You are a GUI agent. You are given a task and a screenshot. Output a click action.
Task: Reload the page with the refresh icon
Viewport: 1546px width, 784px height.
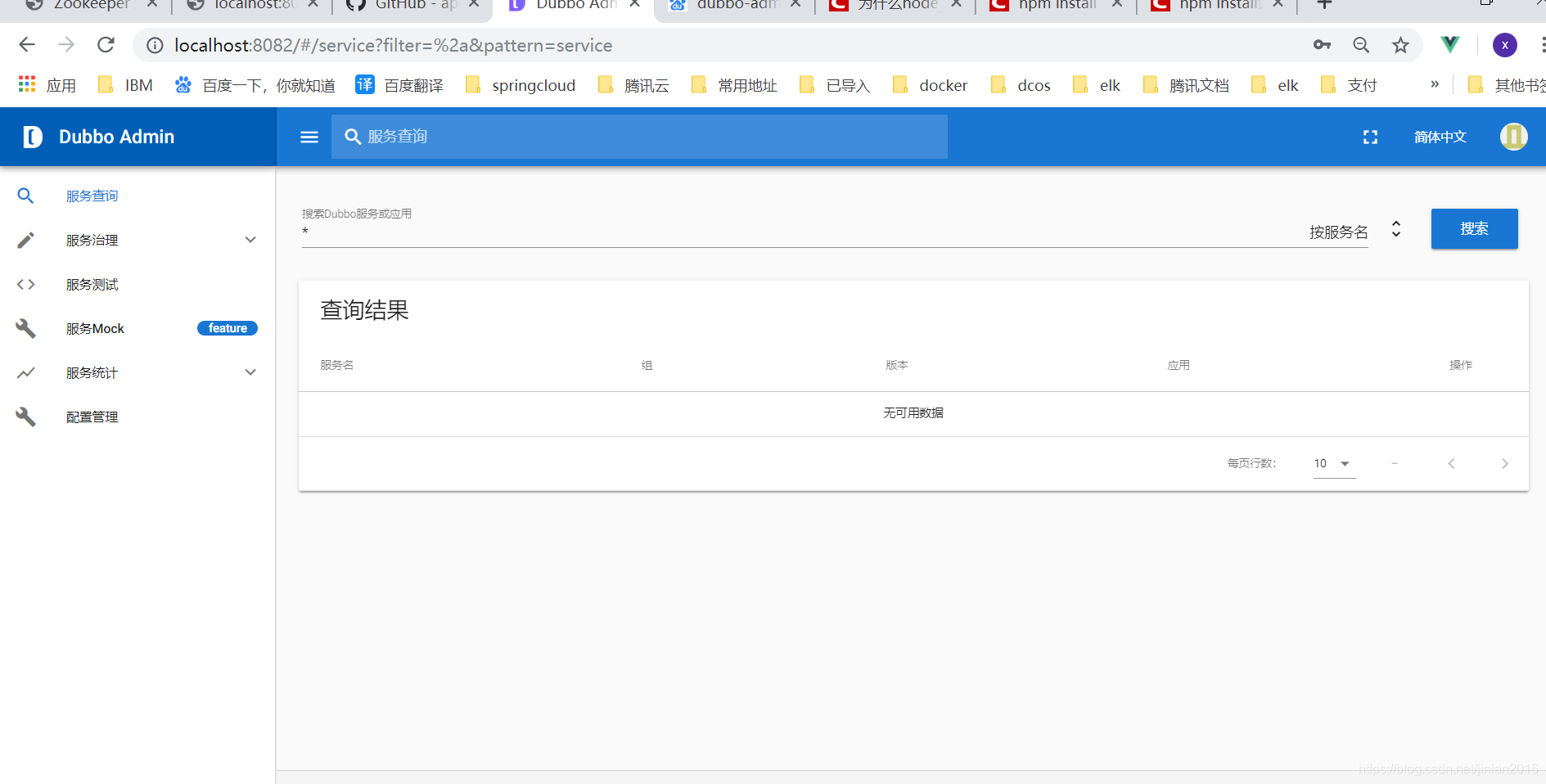click(106, 45)
